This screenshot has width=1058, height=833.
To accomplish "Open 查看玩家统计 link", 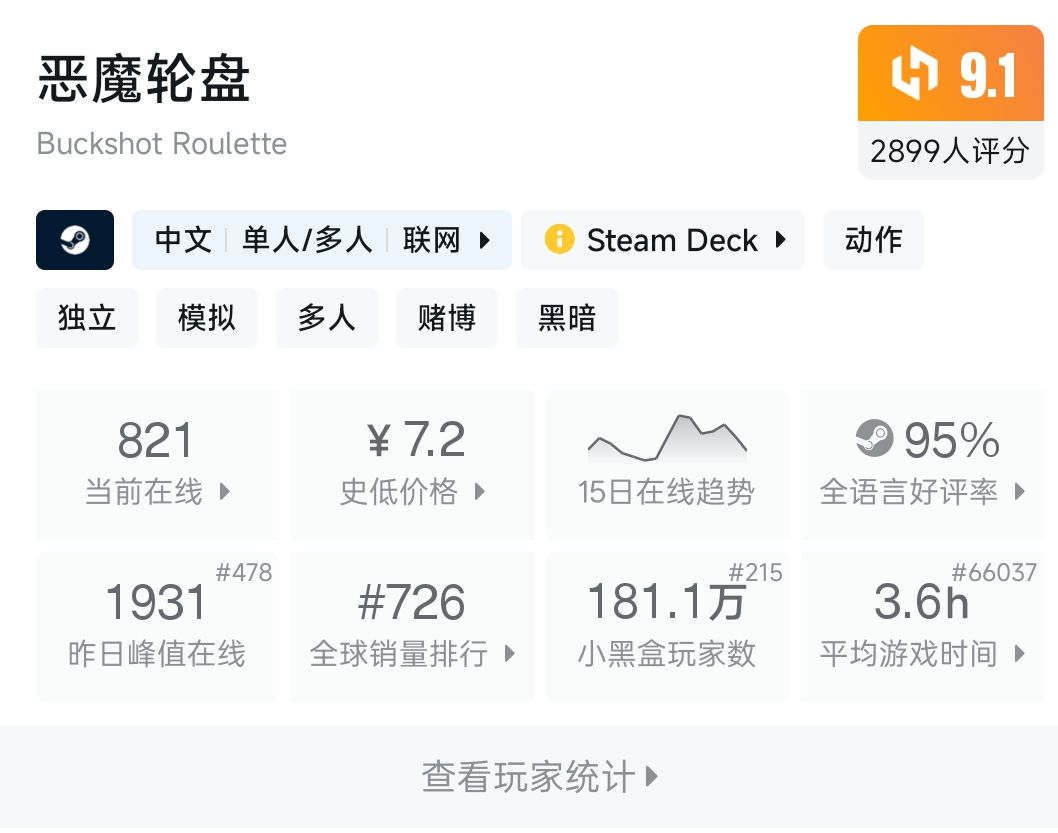I will (x=540, y=777).
